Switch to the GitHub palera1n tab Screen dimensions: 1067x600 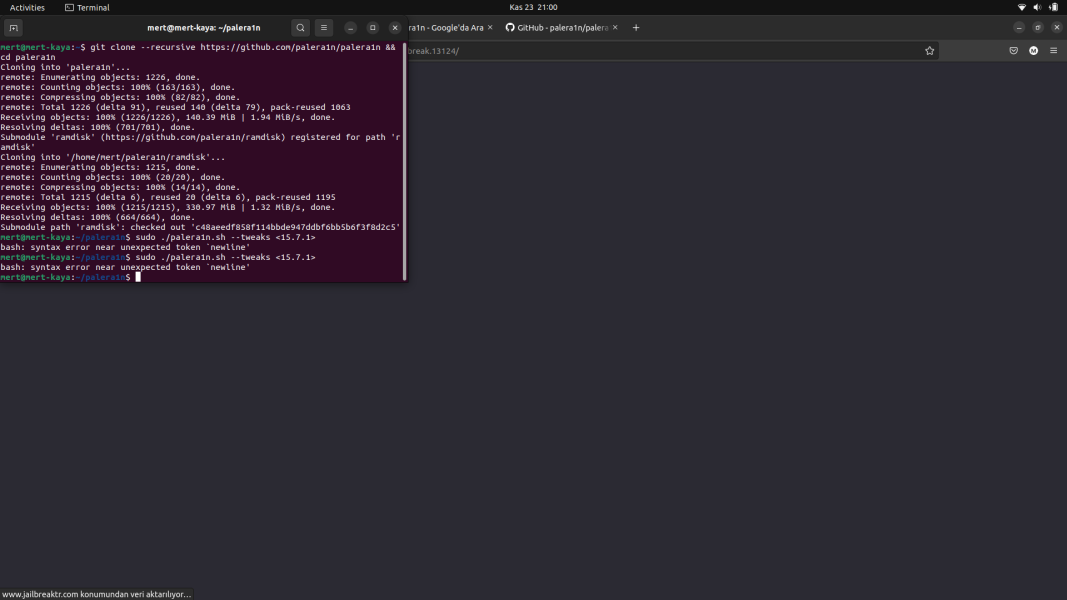tap(557, 27)
